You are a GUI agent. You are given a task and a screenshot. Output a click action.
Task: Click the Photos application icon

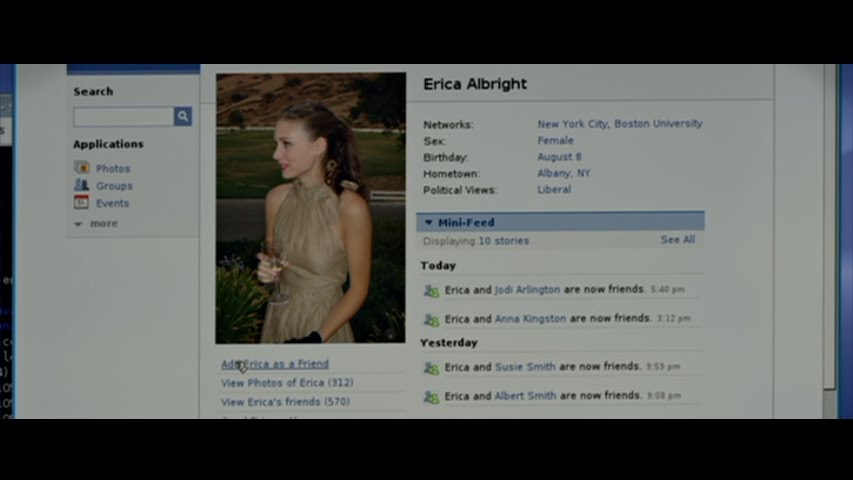[x=81, y=168]
